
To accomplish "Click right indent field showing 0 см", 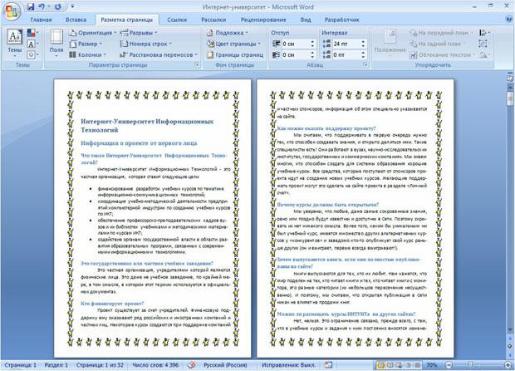I will point(295,55).
